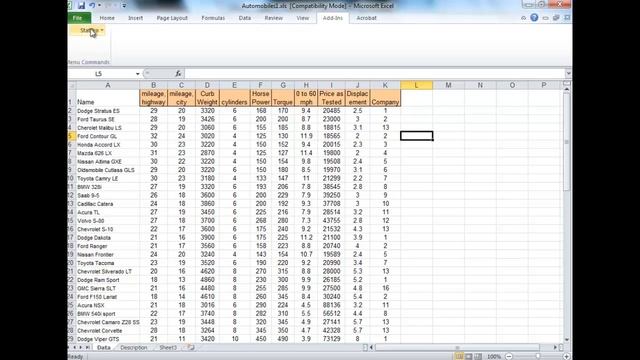Click horizontal scrollbar right arrow

pos(555,347)
